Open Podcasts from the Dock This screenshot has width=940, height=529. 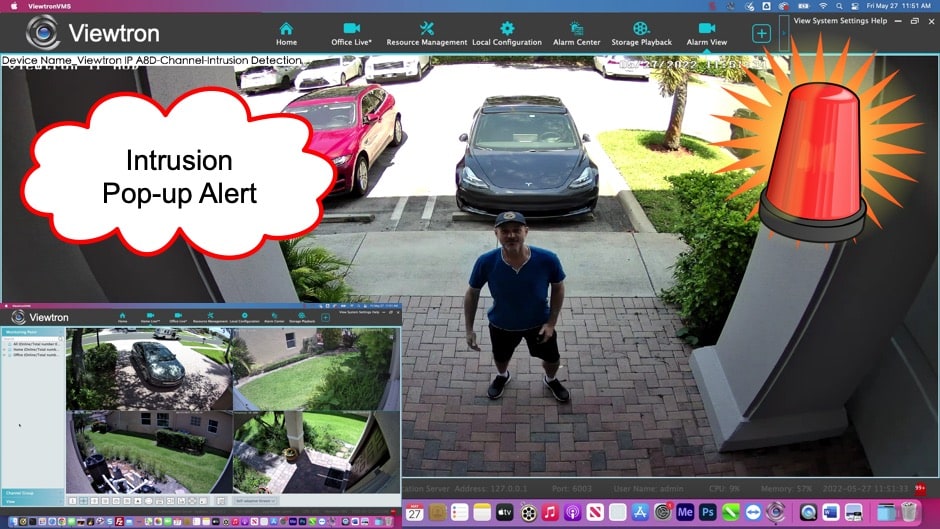tap(573, 512)
